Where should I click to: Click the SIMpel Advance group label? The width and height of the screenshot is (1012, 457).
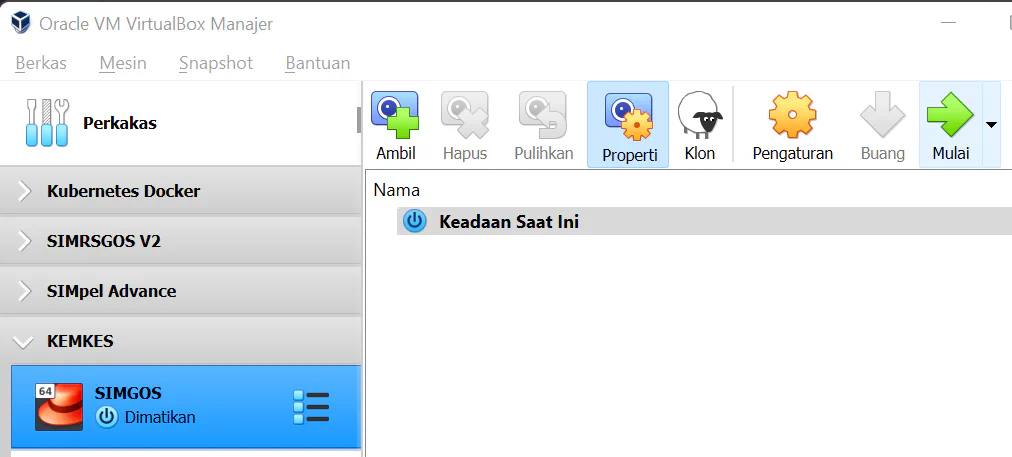[111, 291]
